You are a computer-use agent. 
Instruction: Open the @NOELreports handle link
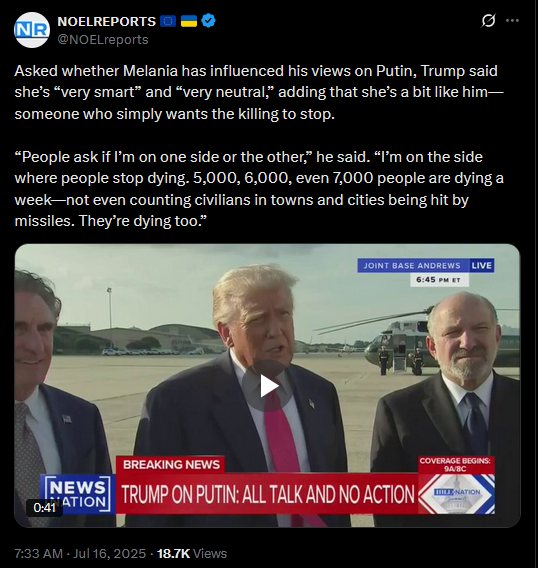tap(103, 39)
